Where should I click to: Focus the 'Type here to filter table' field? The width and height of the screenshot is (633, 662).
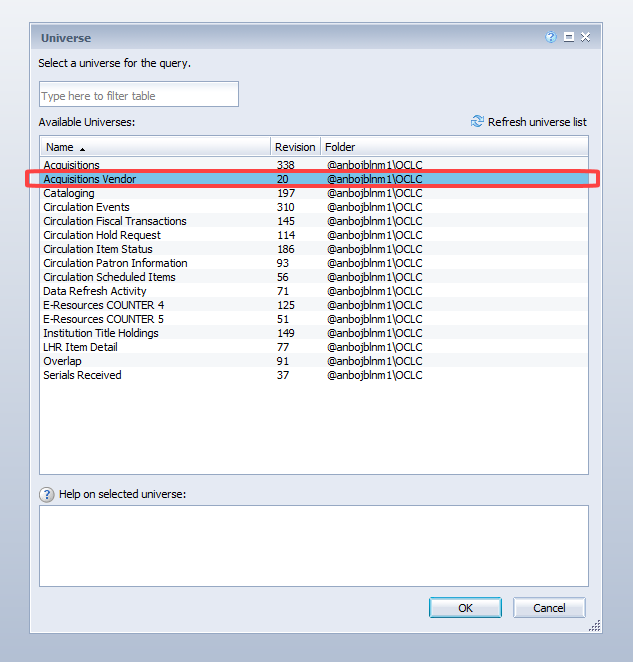(x=139, y=94)
